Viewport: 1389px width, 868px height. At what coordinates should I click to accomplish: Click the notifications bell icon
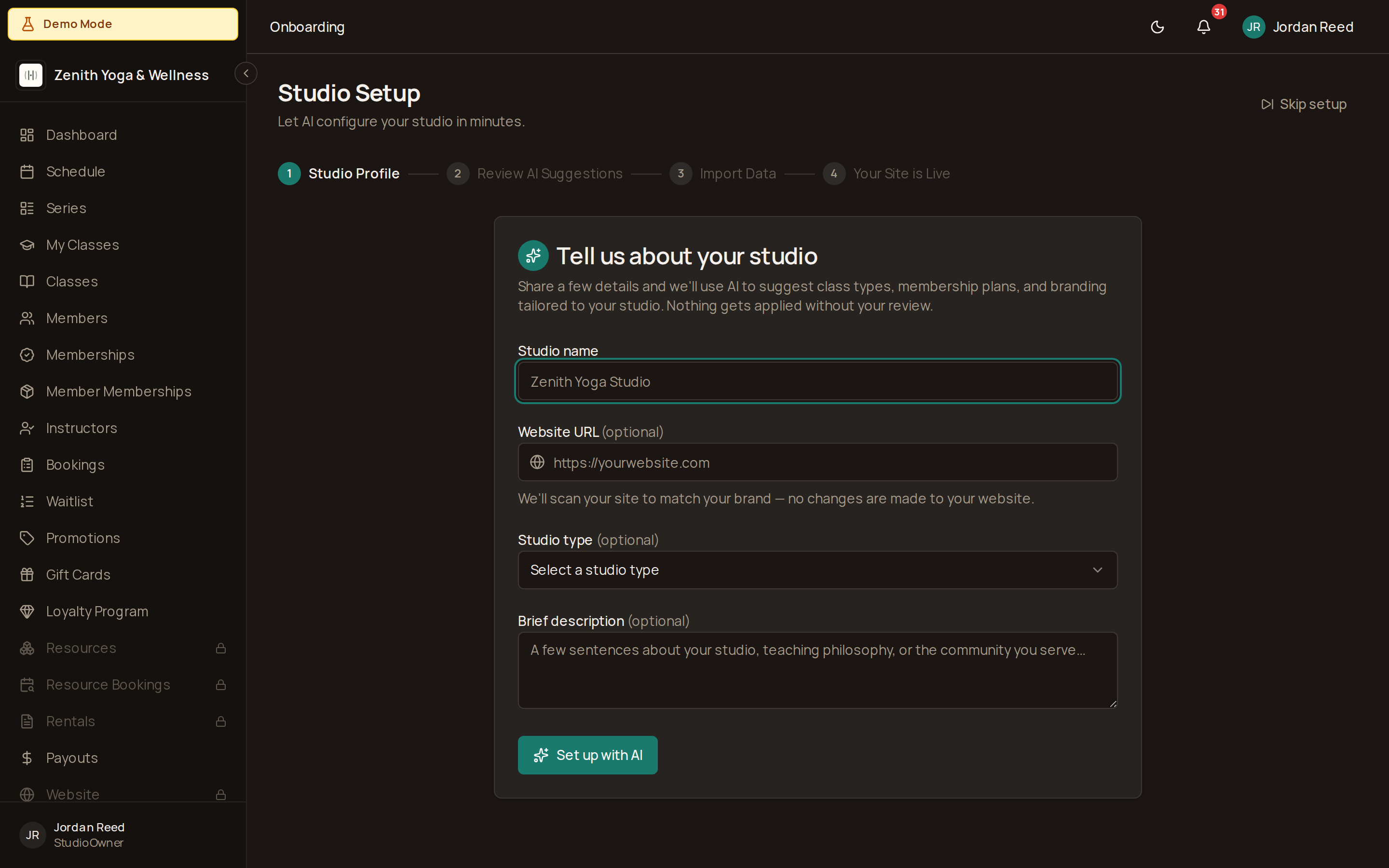click(1203, 27)
